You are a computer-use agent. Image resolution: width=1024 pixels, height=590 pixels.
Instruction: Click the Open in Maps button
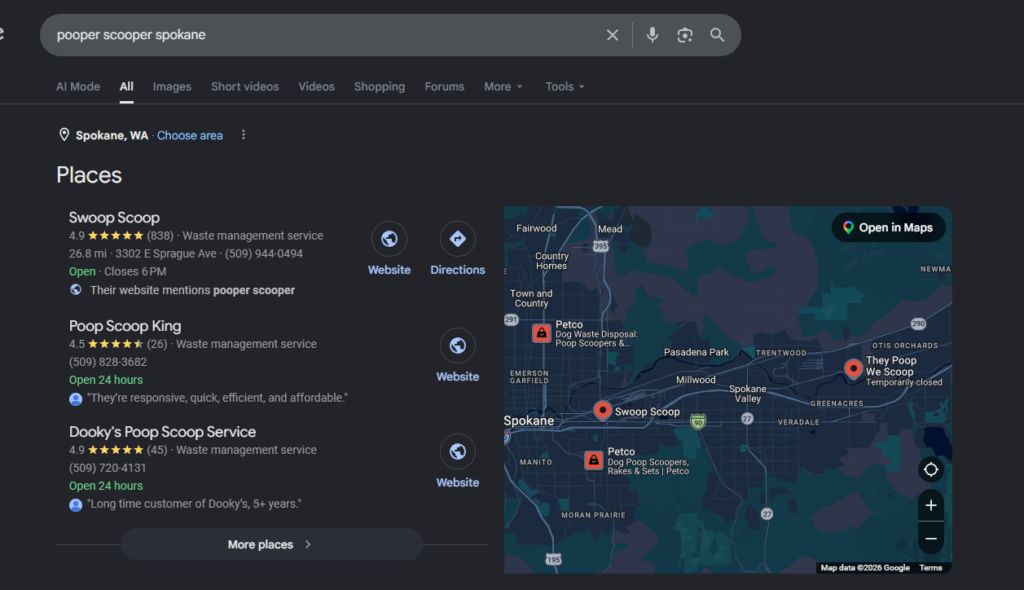[888, 227]
